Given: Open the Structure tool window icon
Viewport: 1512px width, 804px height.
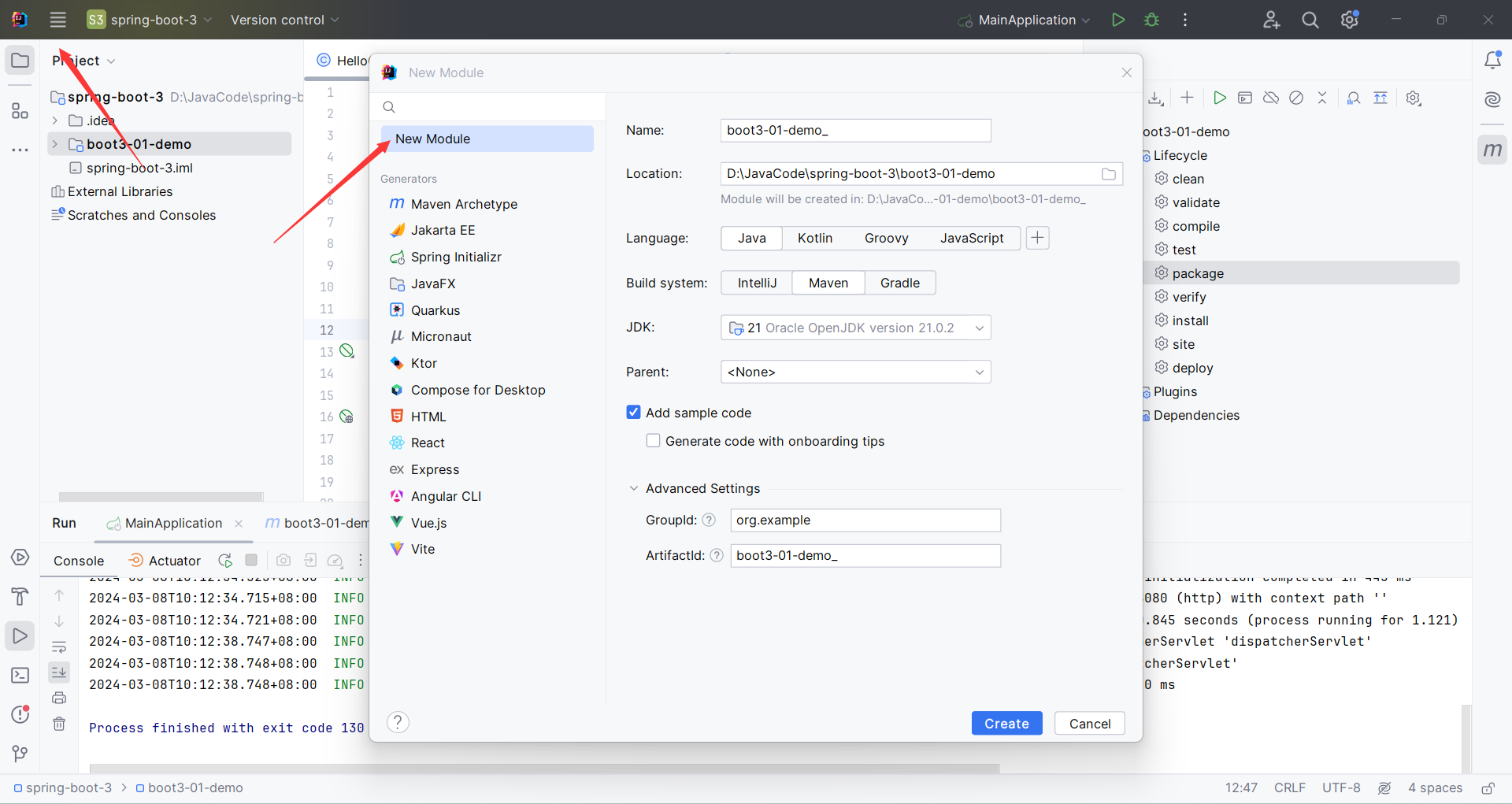Looking at the screenshot, I should click(x=20, y=111).
